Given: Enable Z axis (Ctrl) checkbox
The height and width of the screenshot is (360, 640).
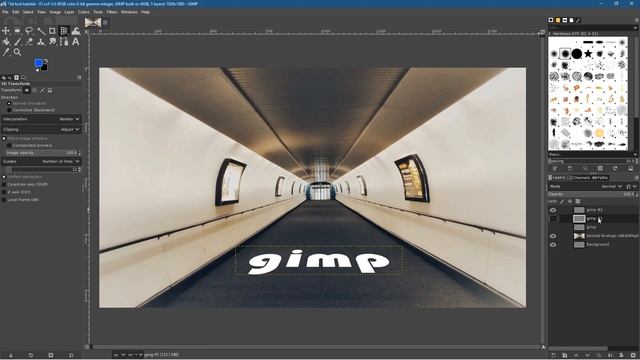Looking at the screenshot, I should (x=4, y=192).
